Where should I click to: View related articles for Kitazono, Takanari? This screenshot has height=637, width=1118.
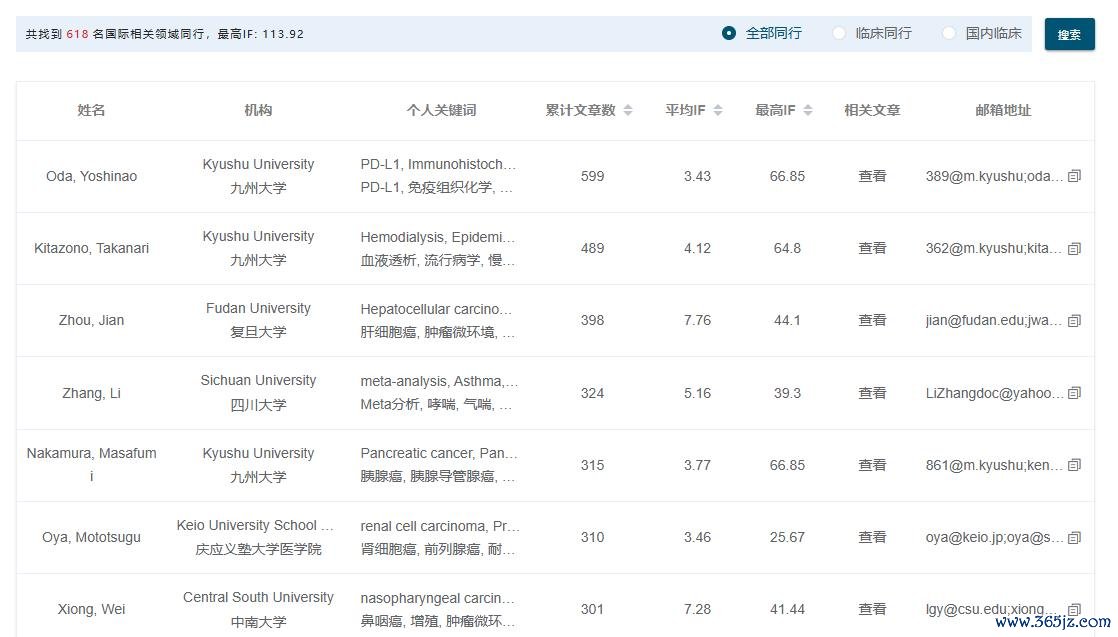pyautogui.click(x=872, y=248)
